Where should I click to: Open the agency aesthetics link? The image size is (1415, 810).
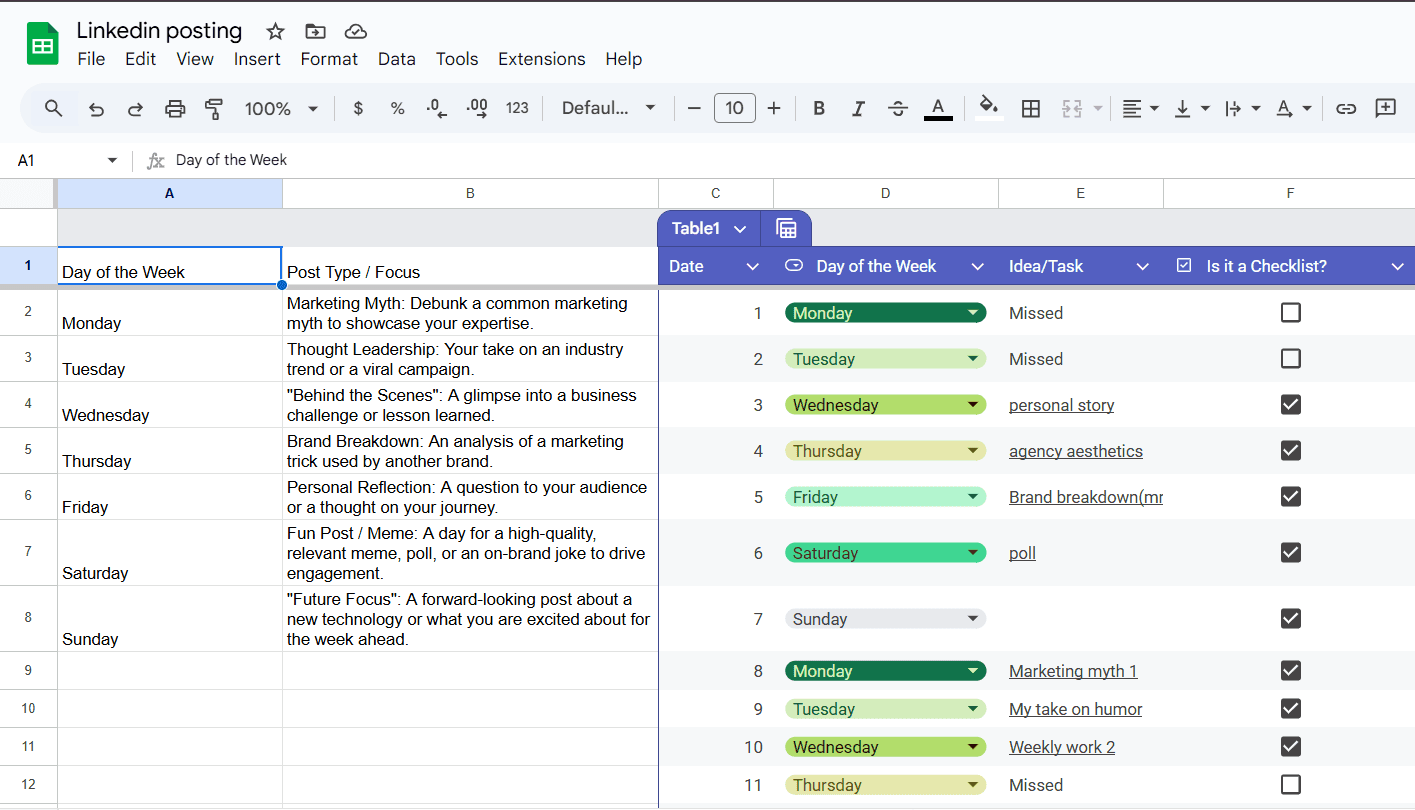(x=1076, y=451)
